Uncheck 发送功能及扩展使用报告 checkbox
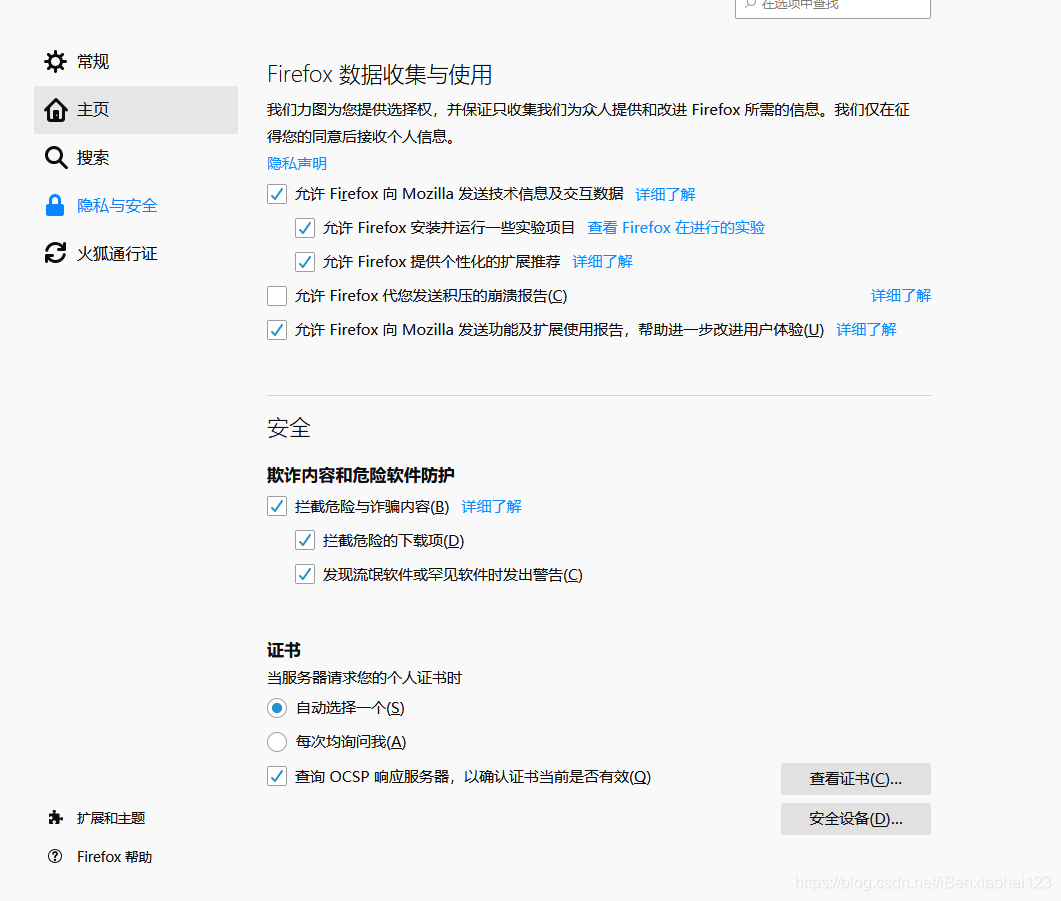Screen dimensions: 1061x901 [x=277, y=329]
